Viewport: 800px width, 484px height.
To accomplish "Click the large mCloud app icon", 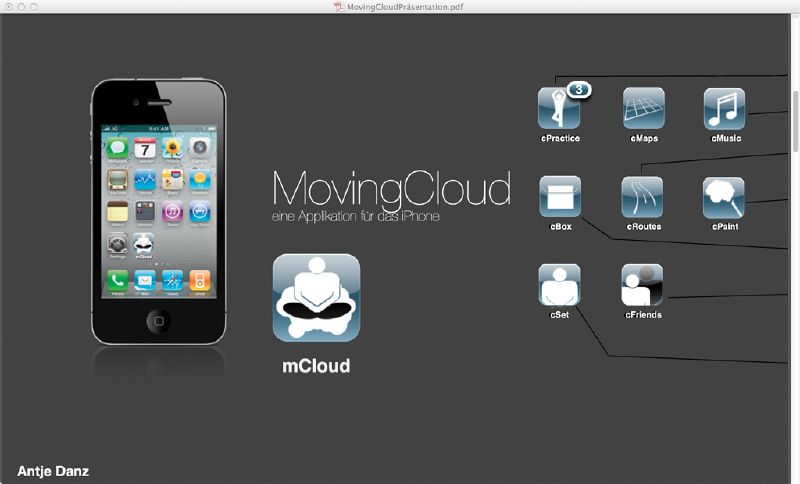I will 316,298.
